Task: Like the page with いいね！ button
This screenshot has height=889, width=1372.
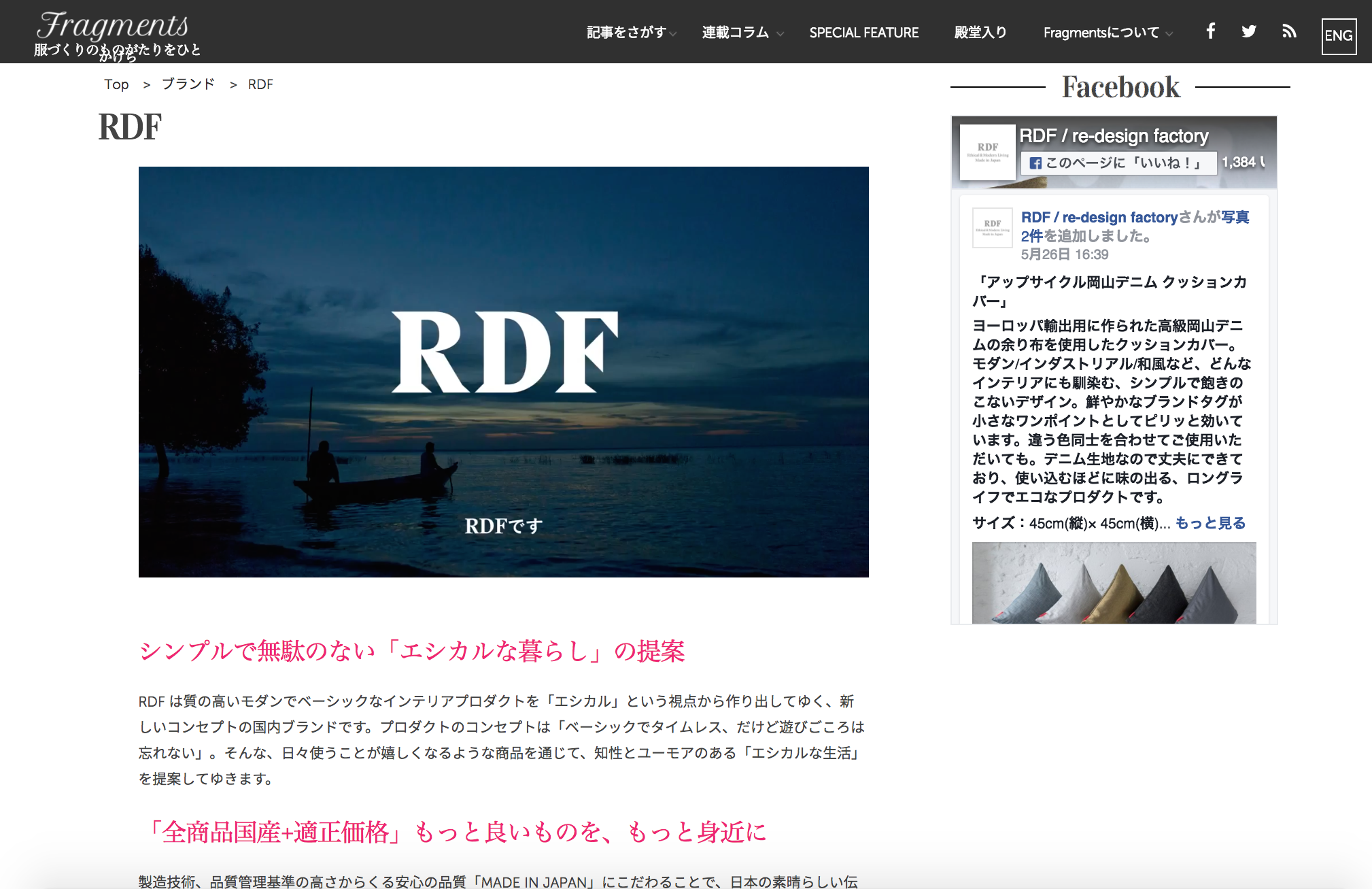Action: [1118, 163]
